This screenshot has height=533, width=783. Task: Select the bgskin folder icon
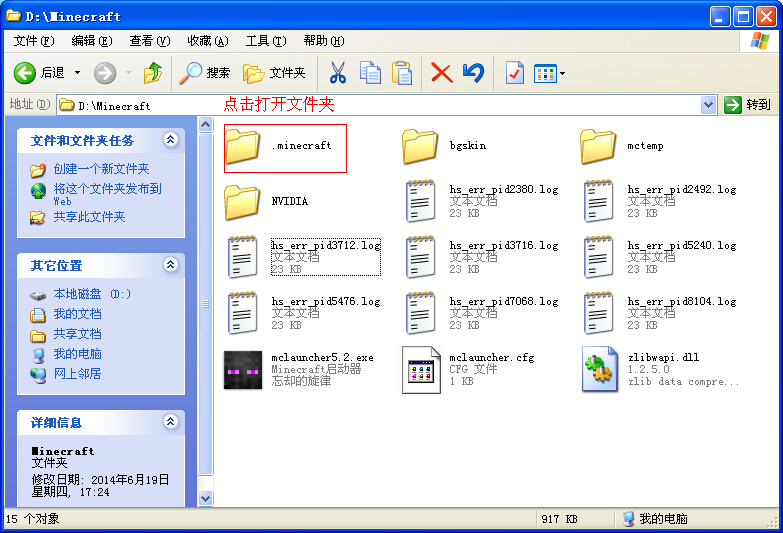(420, 146)
